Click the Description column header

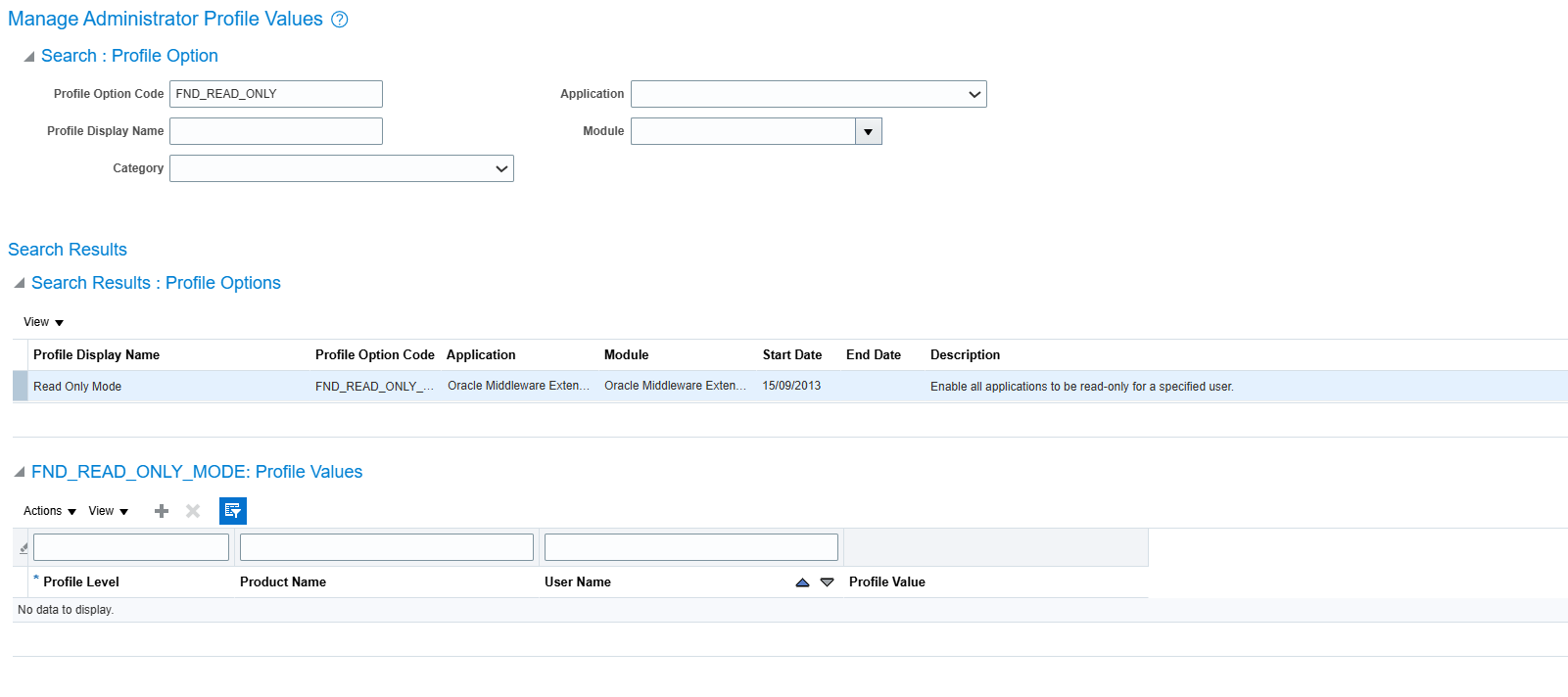(x=965, y=355)
